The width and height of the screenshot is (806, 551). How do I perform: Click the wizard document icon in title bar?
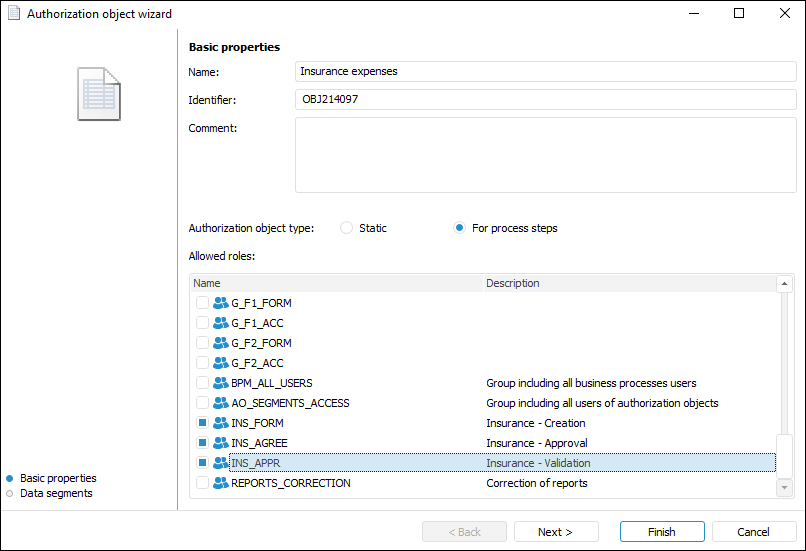click(x=14, y=14)
